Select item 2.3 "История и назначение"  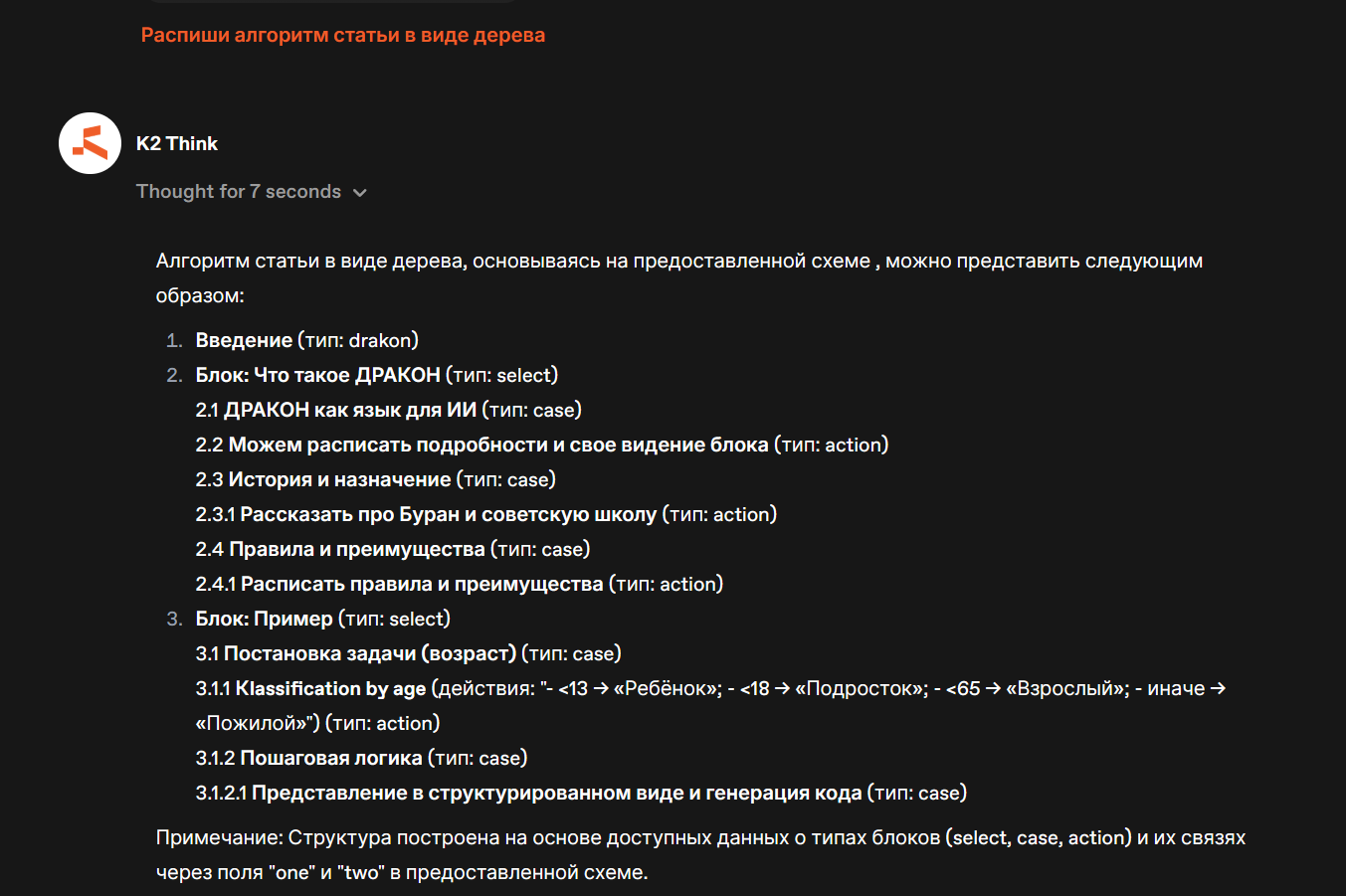pyautogui.click(x=339, y=479)
